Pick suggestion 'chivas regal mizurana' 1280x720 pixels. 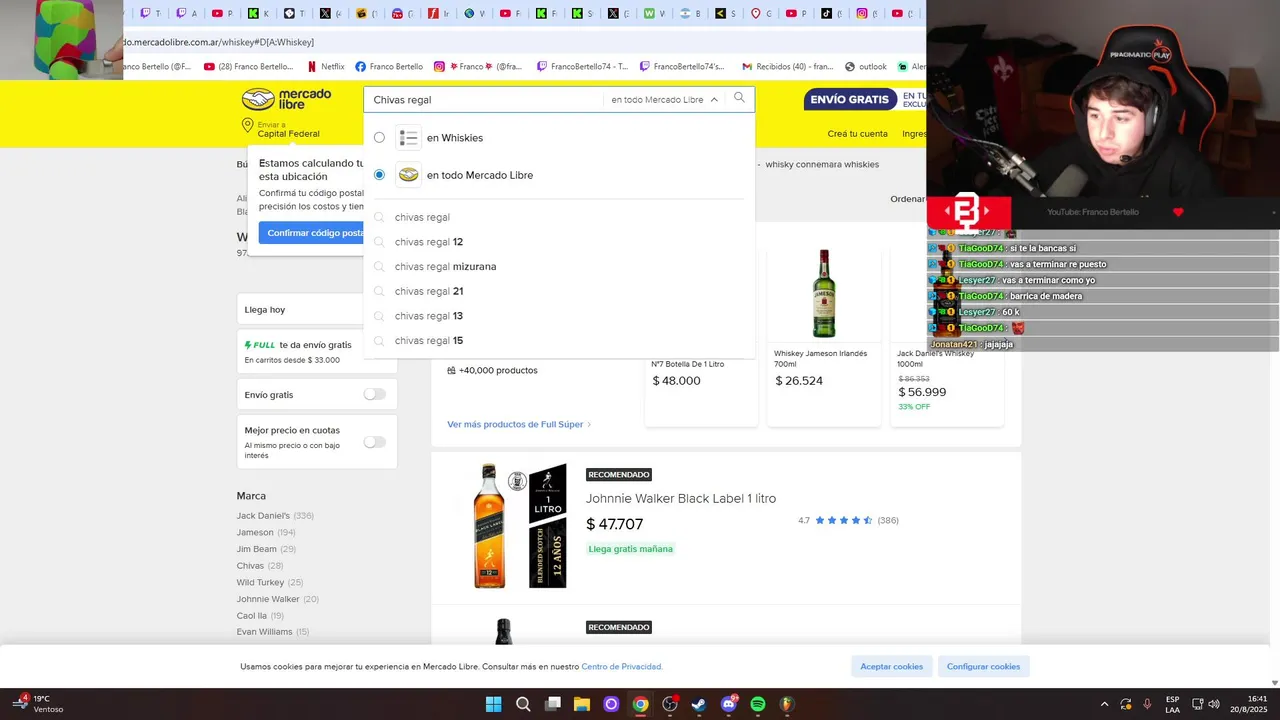pos(559,267)
